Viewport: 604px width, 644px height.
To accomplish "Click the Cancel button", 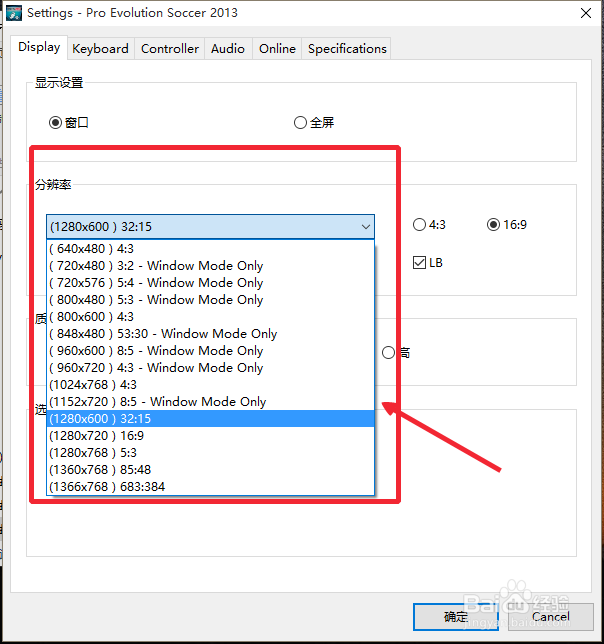I will (551, 616).
